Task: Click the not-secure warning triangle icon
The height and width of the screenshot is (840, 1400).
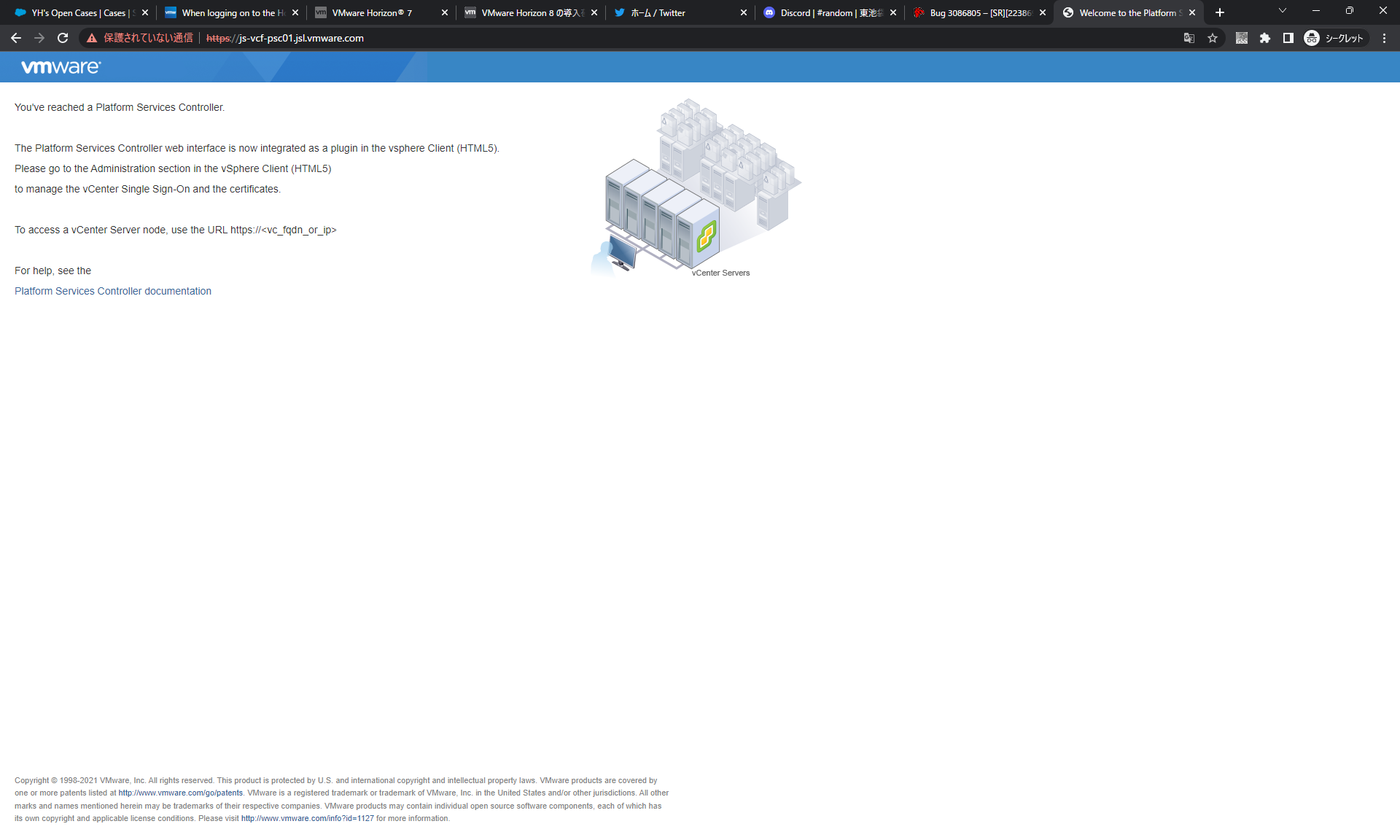Action: click(x=92, y=38)
